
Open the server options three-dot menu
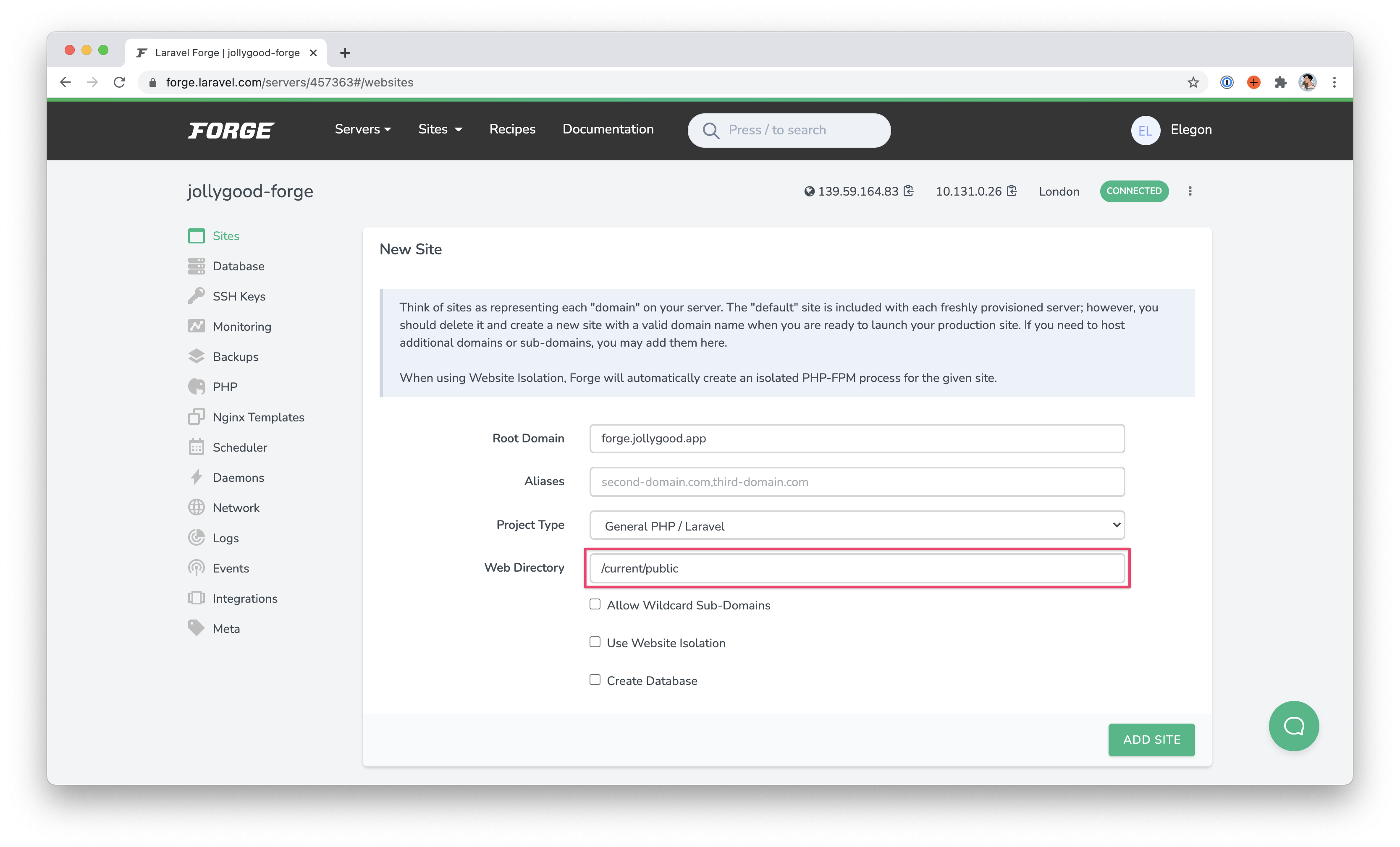pyautogui.click(x=1190, y=191)
